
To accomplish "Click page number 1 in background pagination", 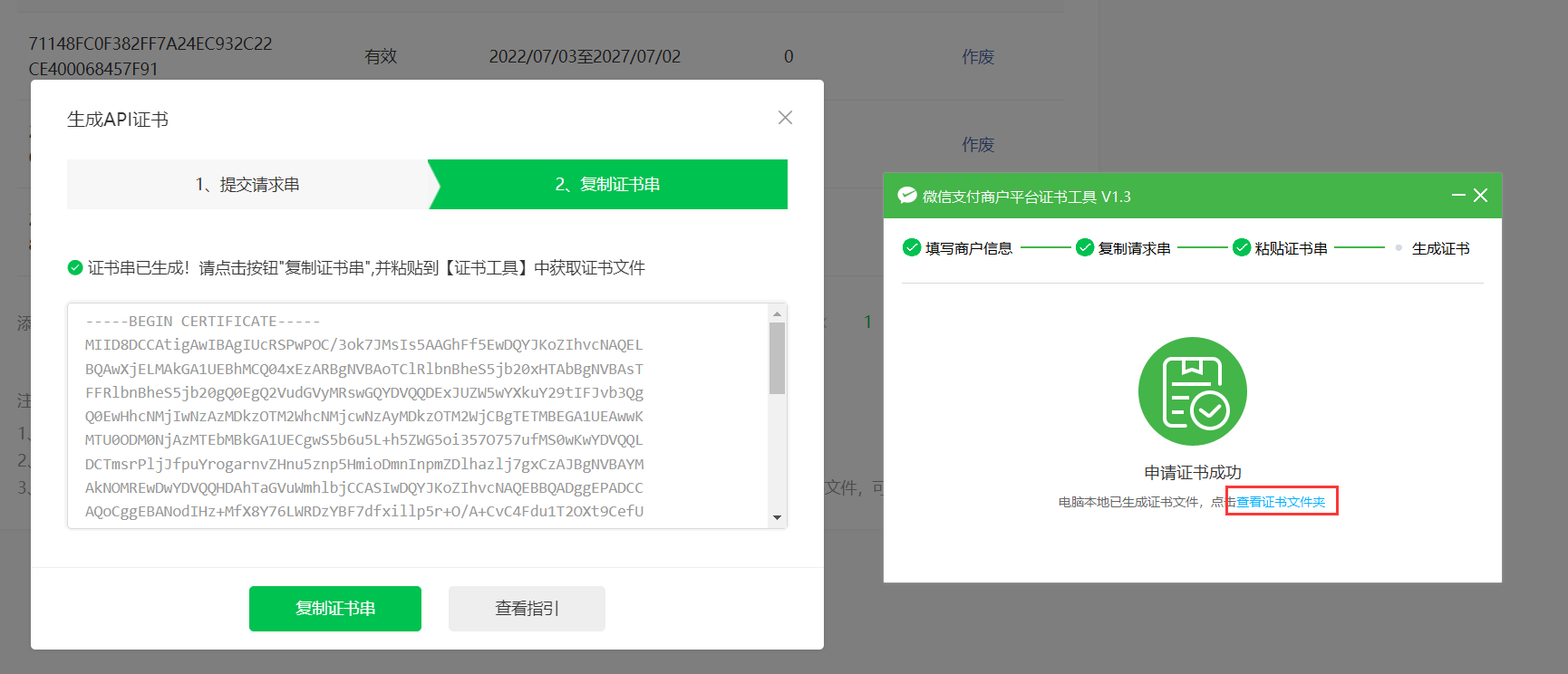I will point(867,322).
